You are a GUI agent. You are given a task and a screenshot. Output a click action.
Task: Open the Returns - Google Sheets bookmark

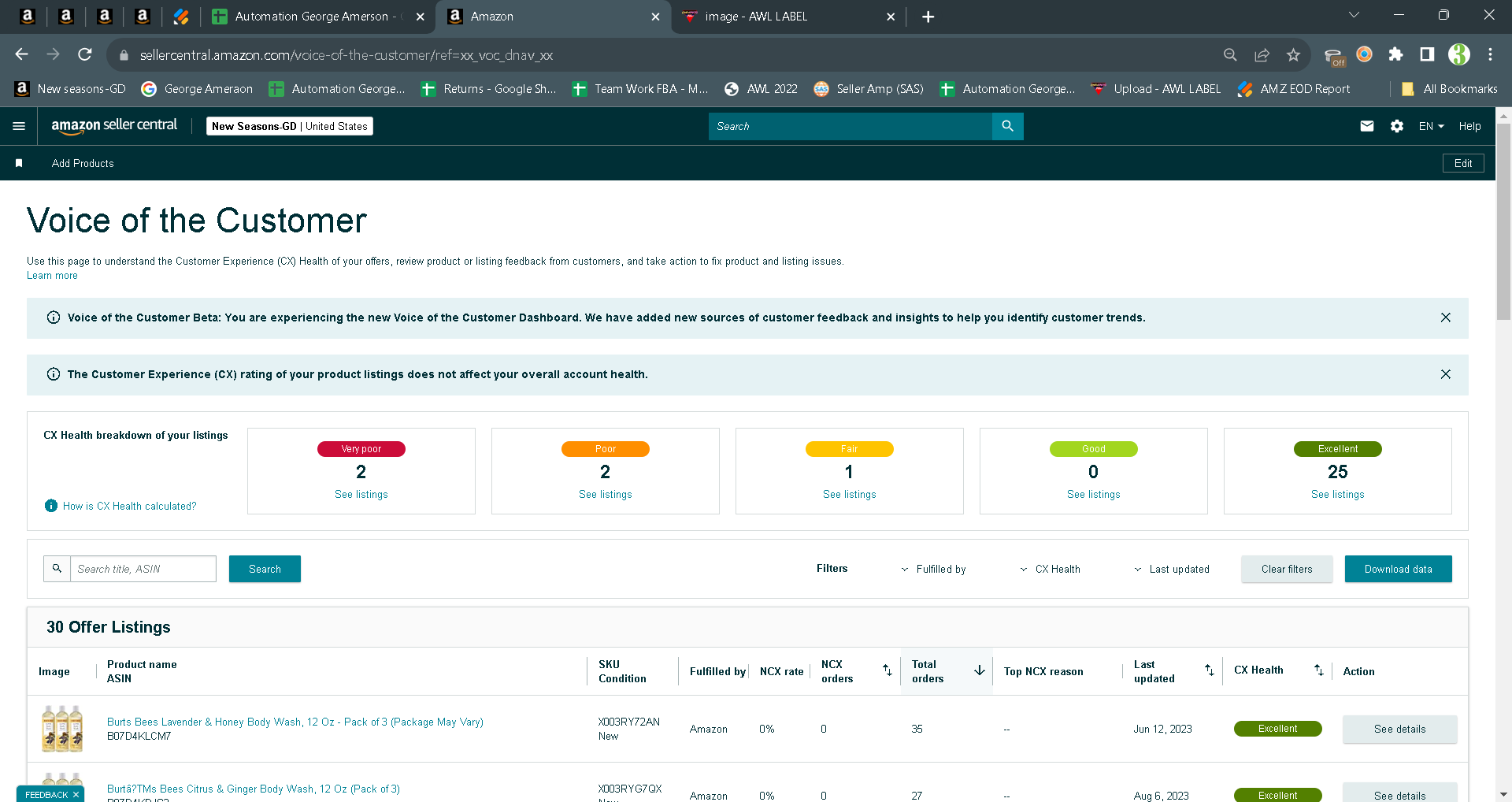tap(489, 89)
